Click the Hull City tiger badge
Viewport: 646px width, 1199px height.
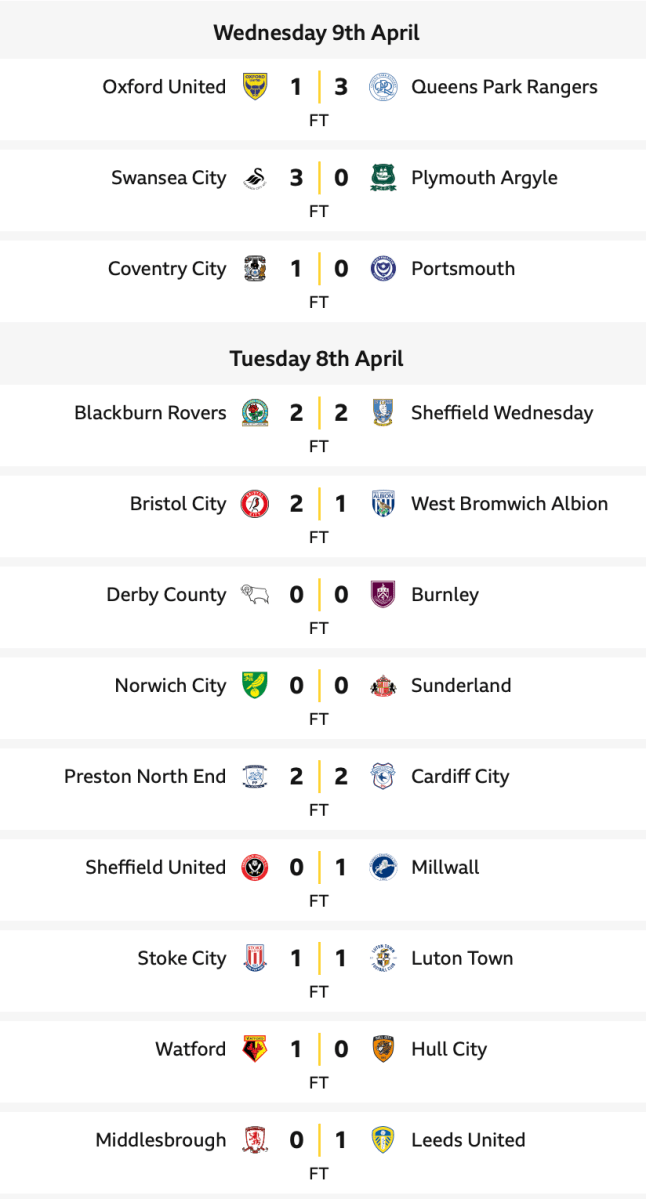point(382,1050)
